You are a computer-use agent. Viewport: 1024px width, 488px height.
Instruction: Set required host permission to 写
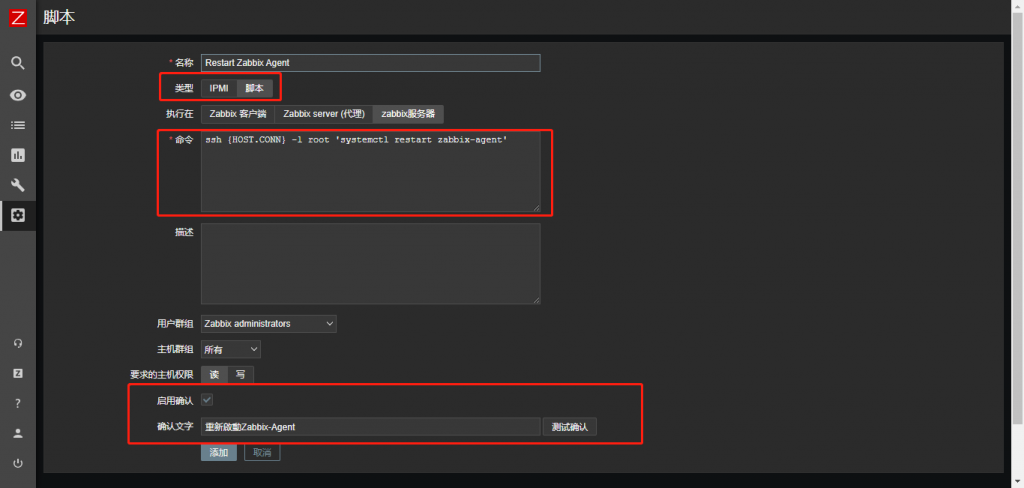click(240, 374)
